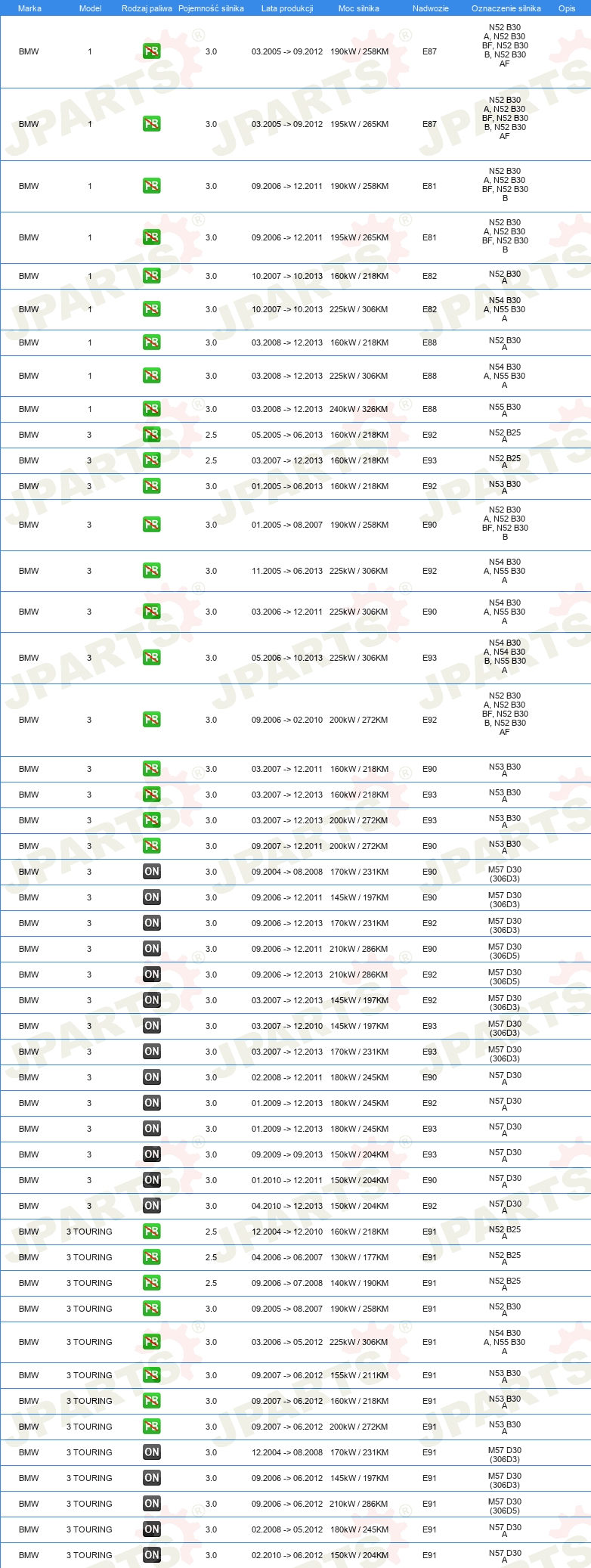Select the '140kW / 190KM' power cell

pos(359,1283)
